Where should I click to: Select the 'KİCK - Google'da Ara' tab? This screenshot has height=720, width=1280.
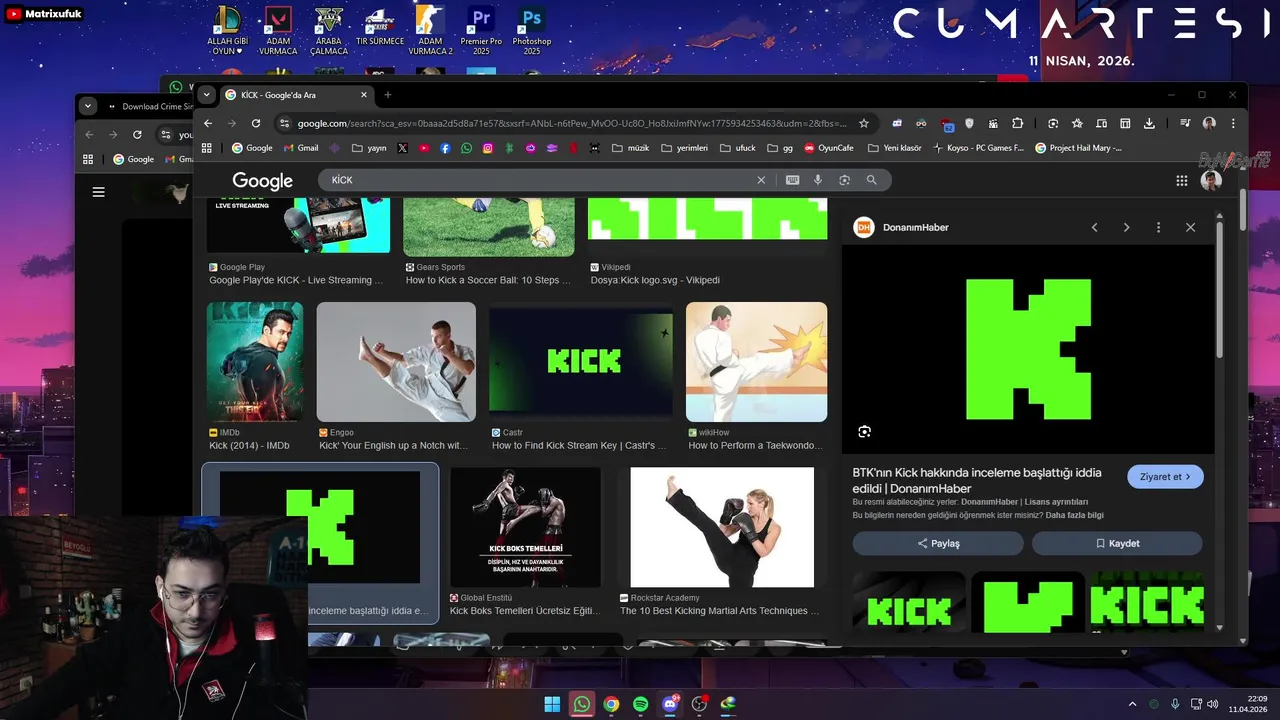[296, 95]
